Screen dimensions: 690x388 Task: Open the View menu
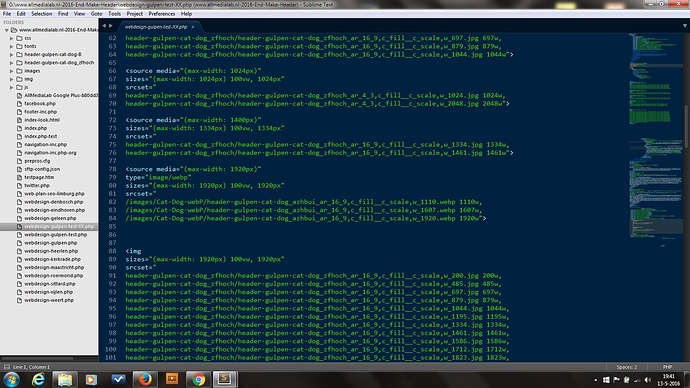click(x=79, y=14)
